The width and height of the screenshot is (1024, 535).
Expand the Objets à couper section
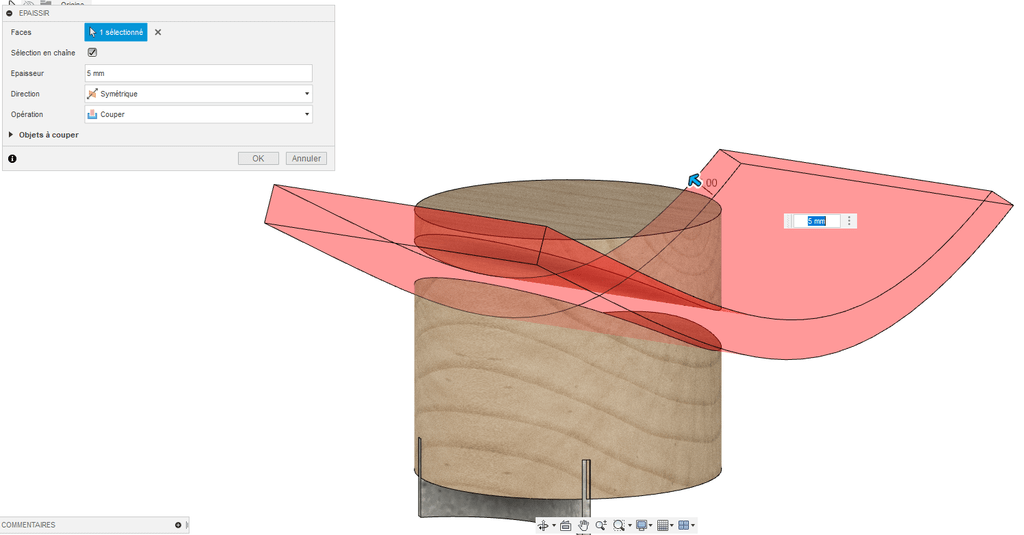[x=10, y=135]
